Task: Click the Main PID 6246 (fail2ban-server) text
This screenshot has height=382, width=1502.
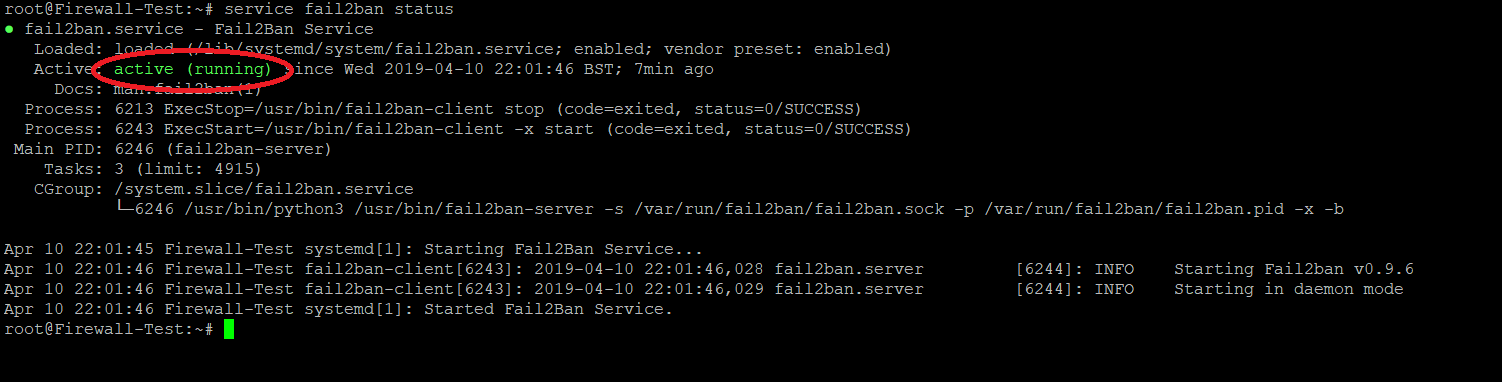Action: point(173,150)
